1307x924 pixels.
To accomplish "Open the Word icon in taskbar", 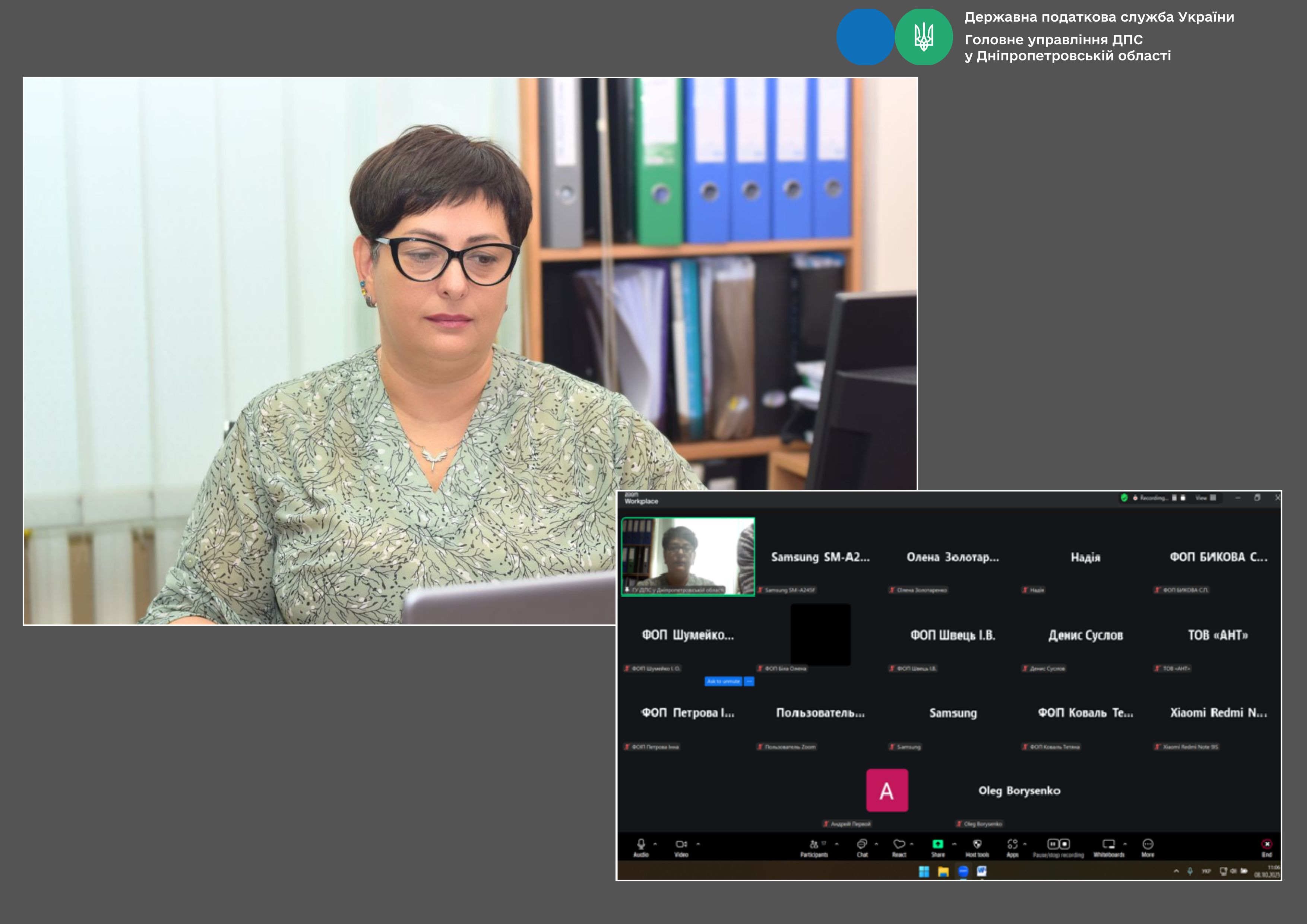I will pos(981,871).
